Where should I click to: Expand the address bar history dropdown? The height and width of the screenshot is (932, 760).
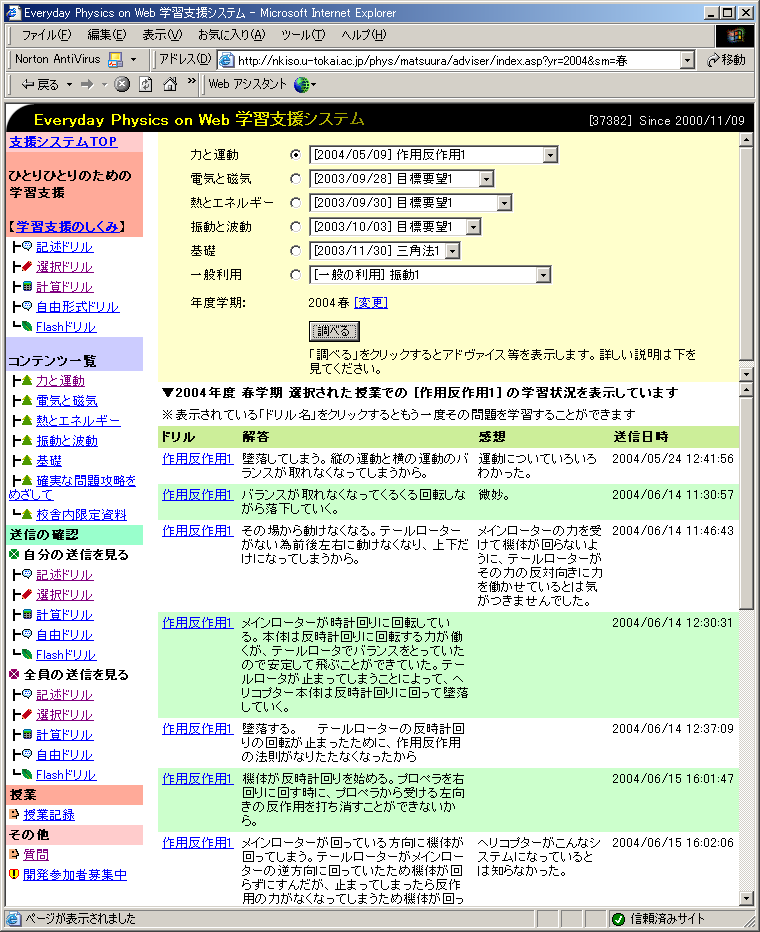[x=687, y=60]
